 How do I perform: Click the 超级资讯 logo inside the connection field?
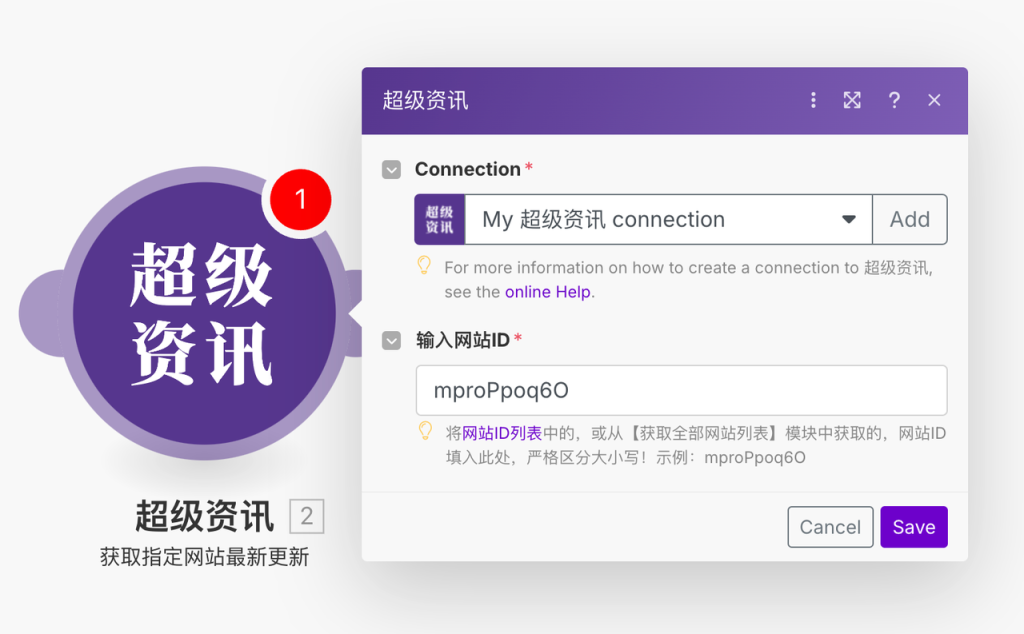tap(440, 219)
